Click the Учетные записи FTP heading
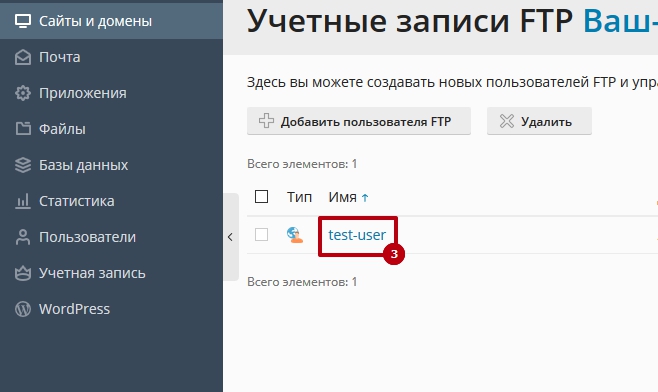Screen dimensions: 658x392 coord(410,20)
